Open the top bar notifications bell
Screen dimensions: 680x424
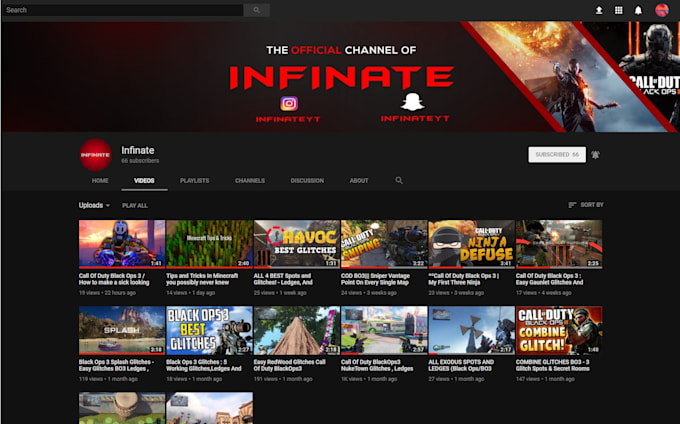pos(638,10)
